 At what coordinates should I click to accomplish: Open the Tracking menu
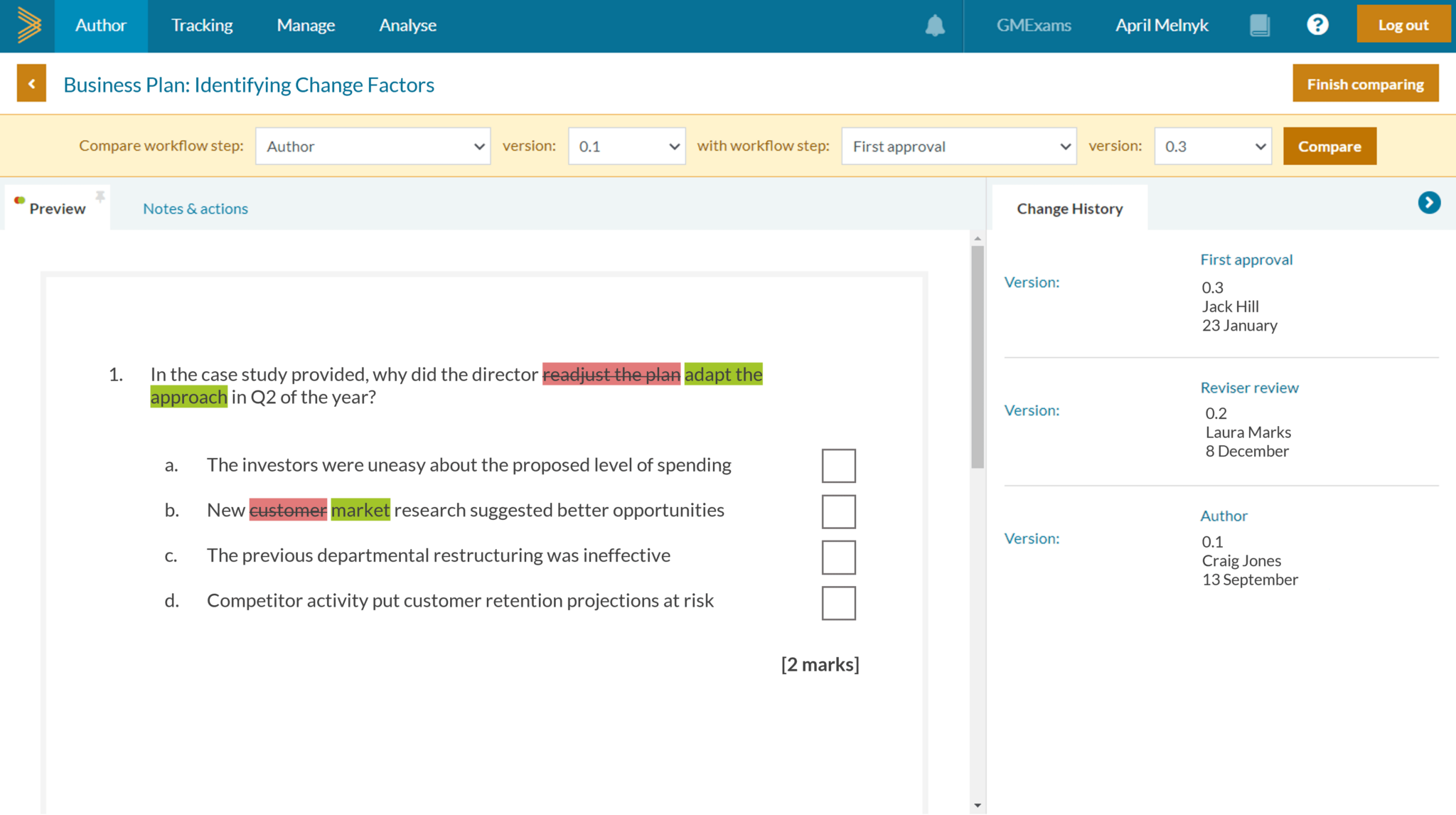tap(201, 25)
